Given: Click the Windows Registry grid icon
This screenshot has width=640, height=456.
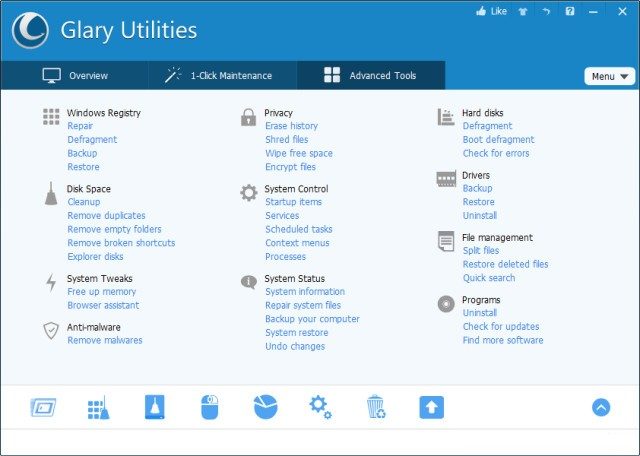Looking at the screenshot, I should coord(51,117).
